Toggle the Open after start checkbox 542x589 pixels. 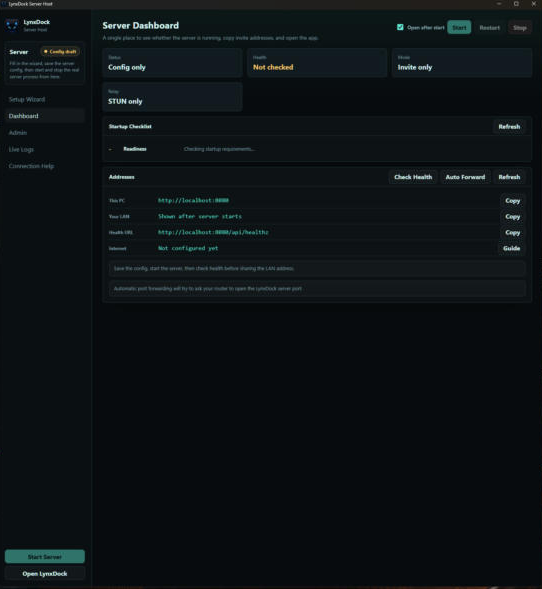(x=400, y=27)
